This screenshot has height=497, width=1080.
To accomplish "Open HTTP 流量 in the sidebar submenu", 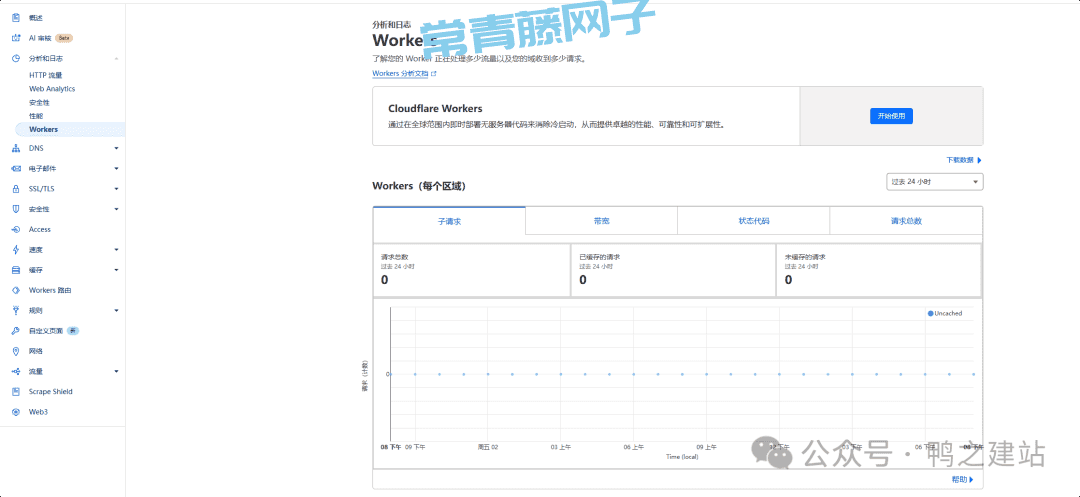I will click(45, 75).
